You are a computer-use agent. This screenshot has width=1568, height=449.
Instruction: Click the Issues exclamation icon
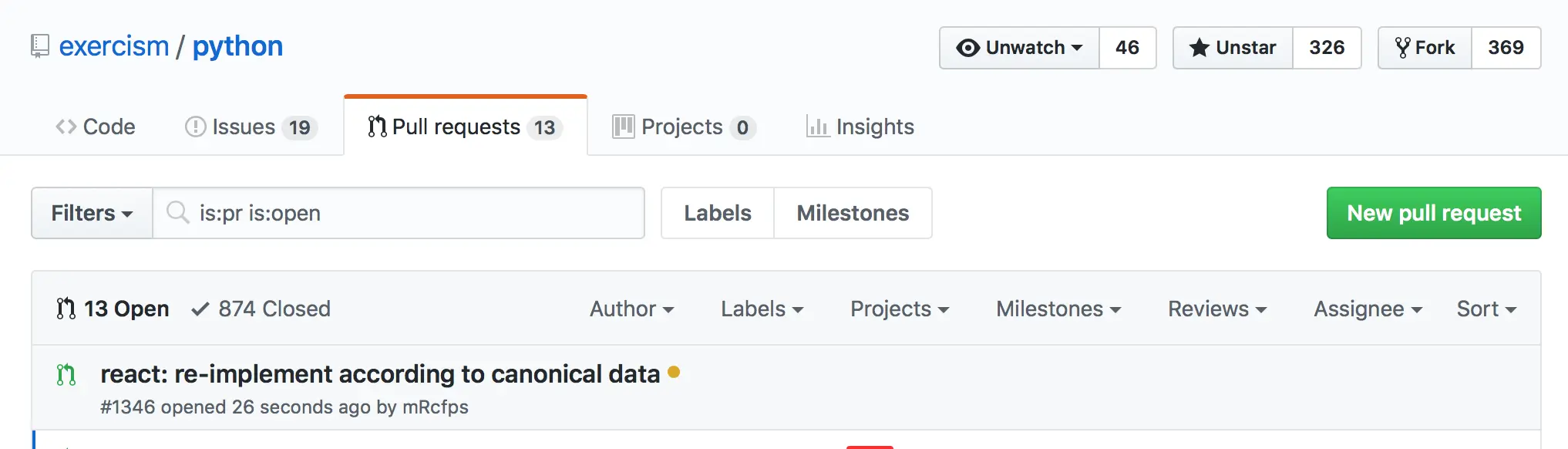tap(195, 127)
